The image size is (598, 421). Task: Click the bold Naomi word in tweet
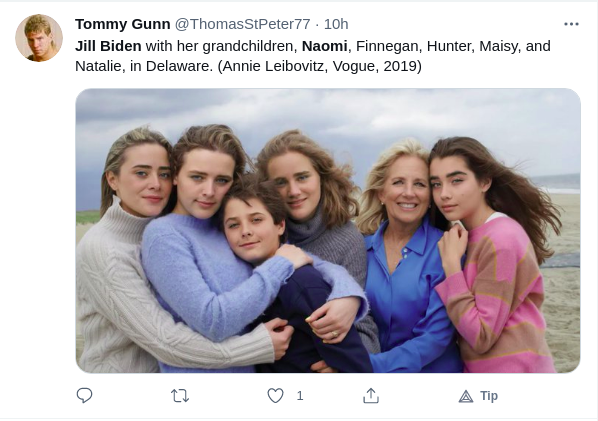coord(325,46)
